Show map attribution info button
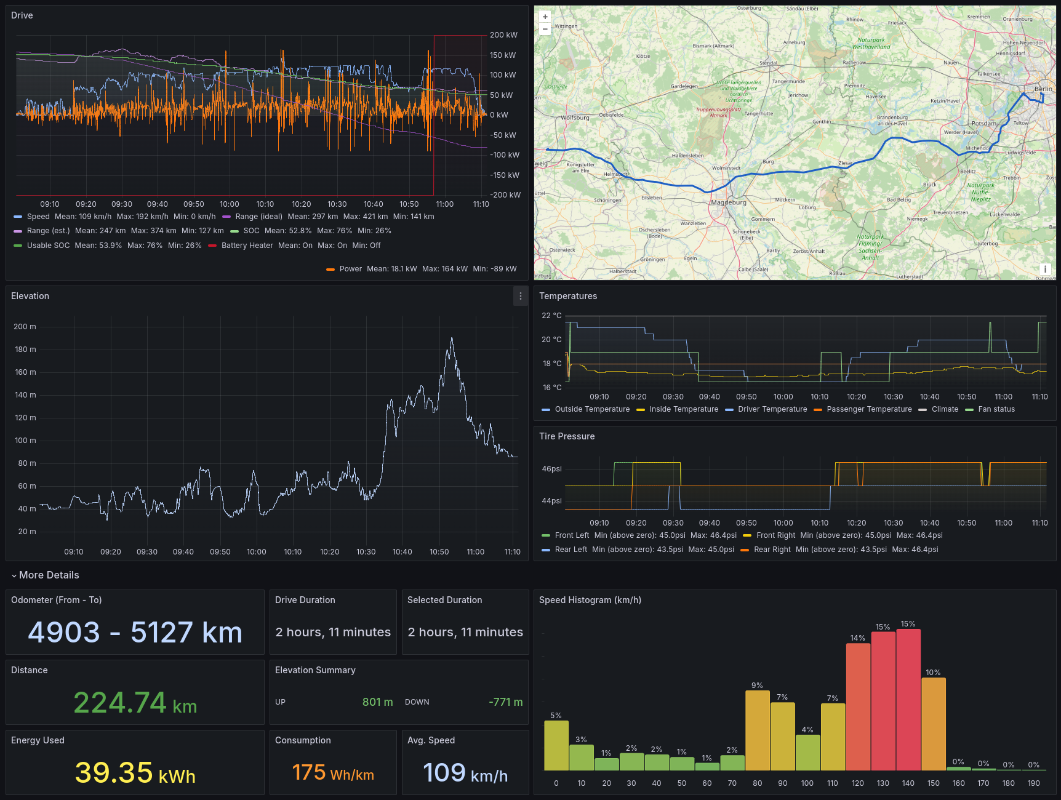The image size is (1061, 800). (x=1045, y=269)
